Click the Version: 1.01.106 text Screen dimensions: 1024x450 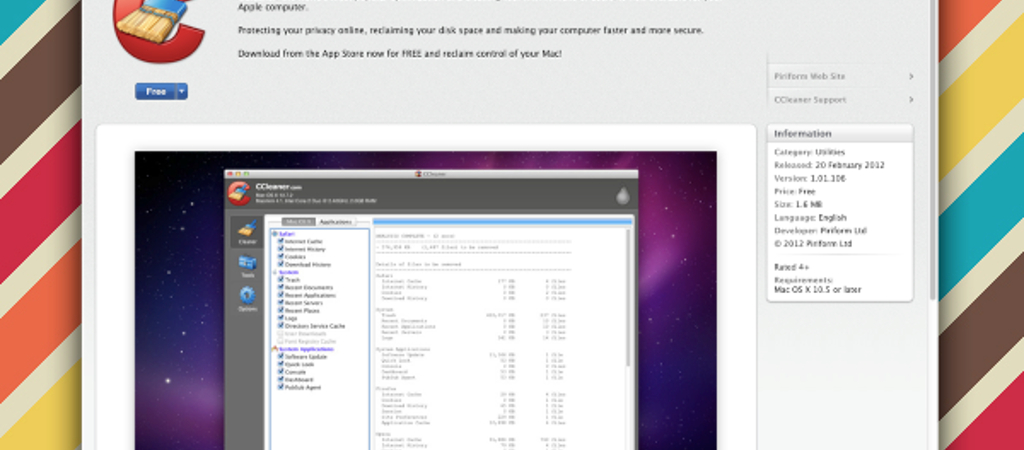(x=809, y=178)
